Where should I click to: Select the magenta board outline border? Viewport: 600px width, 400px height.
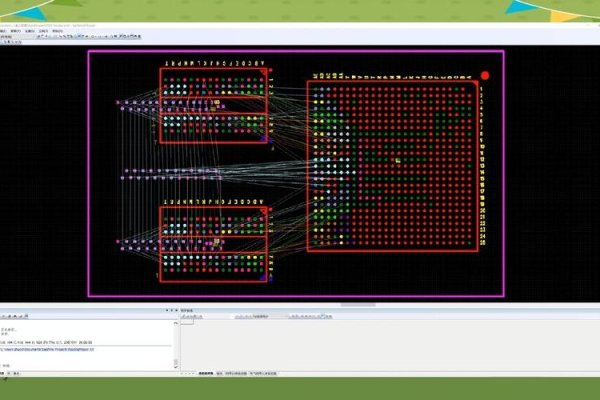point(89,170)
